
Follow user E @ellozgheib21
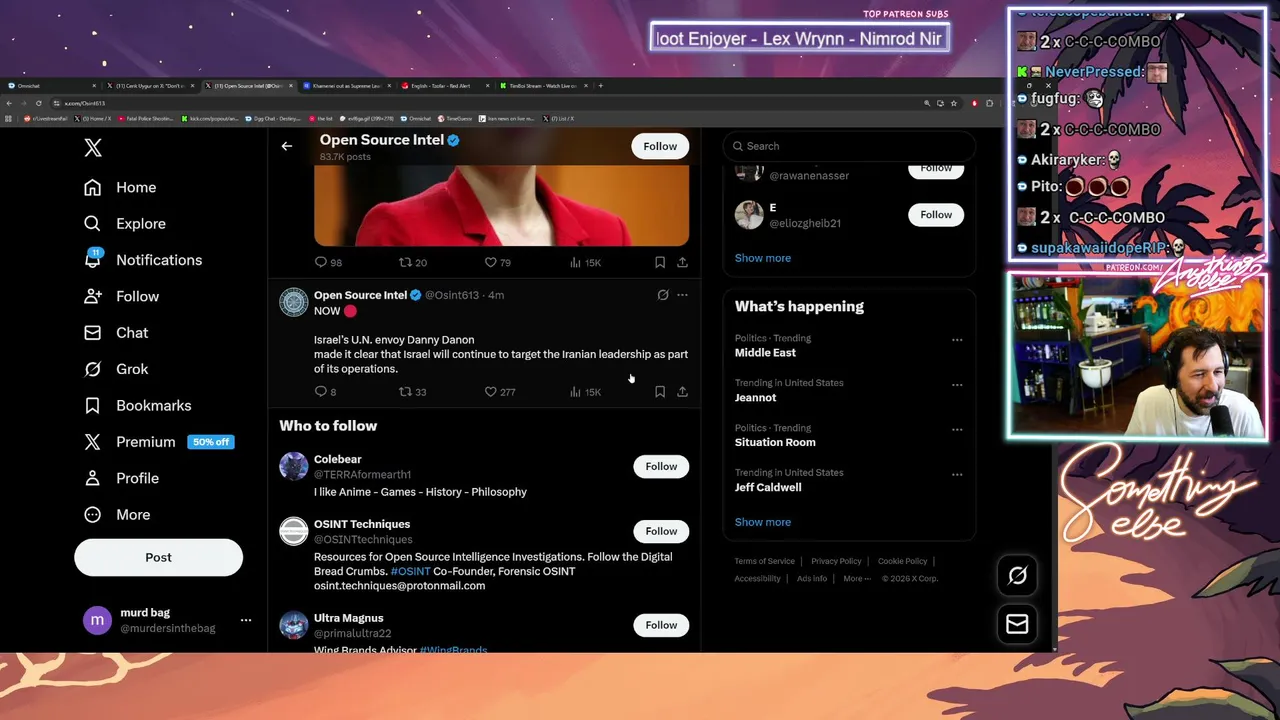click(936, 215)
